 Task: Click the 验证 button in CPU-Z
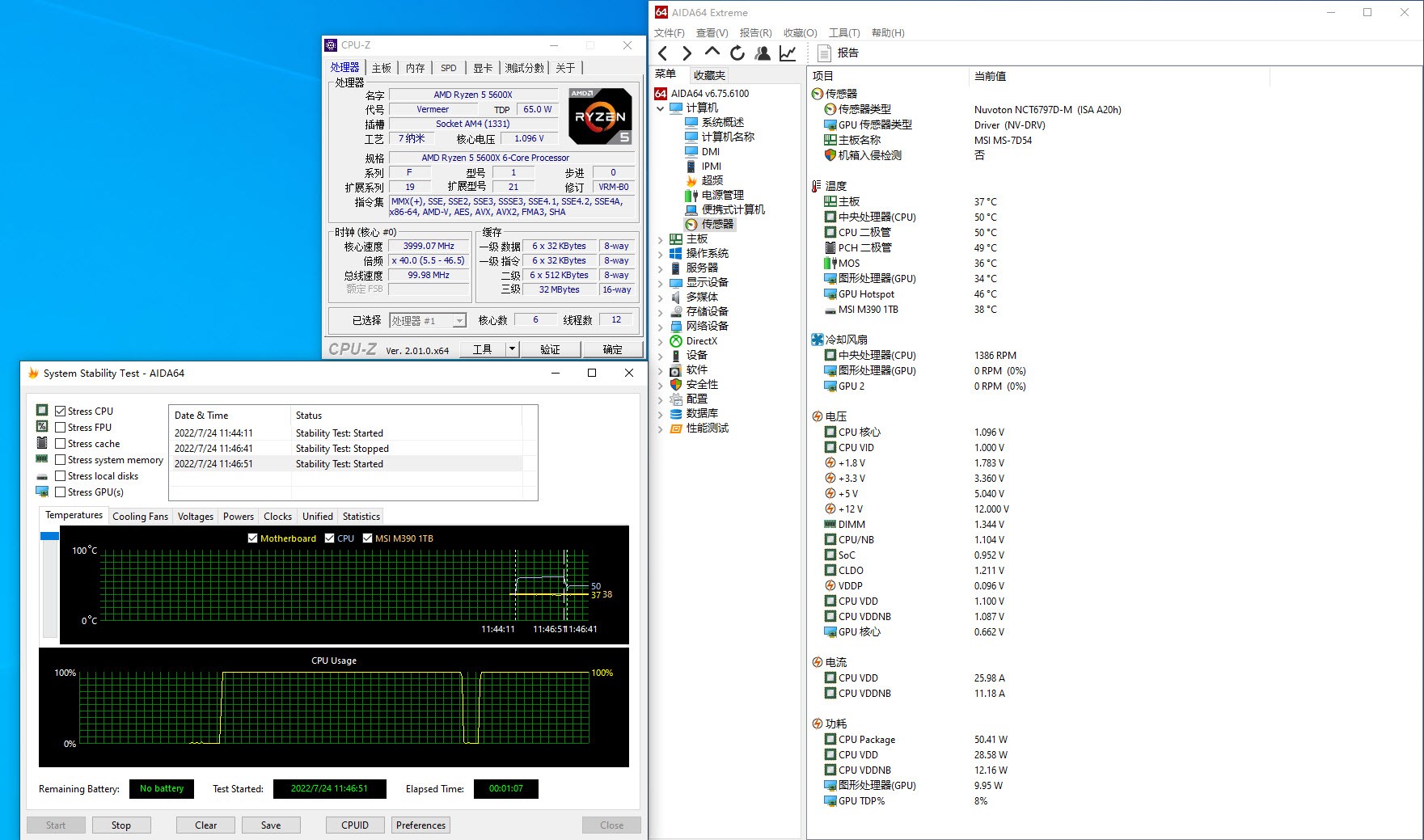pyautogui.click(x=550, y=349)
